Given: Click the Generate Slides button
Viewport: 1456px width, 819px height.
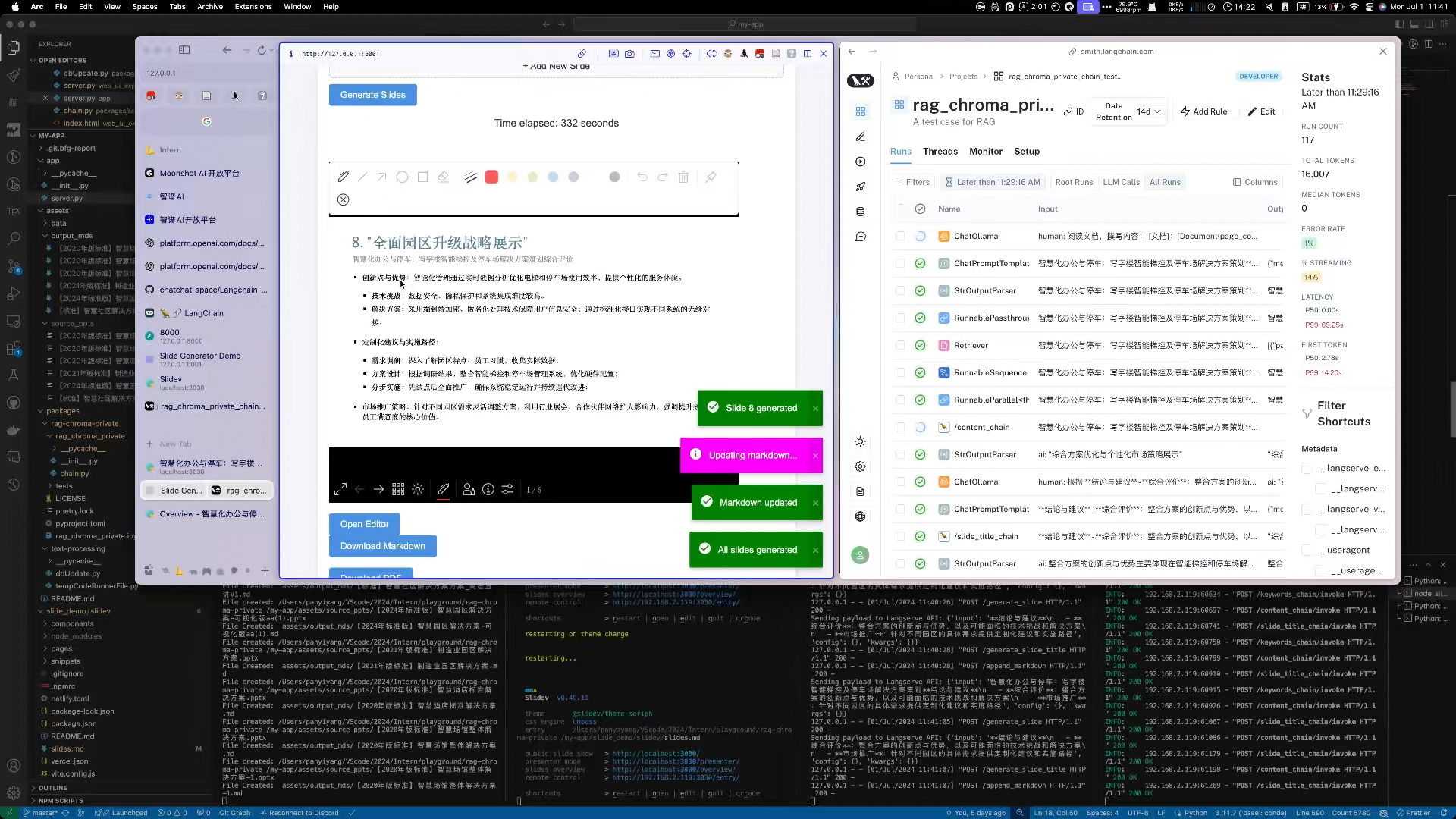Looking at the screenshot, I should [372, 95].
